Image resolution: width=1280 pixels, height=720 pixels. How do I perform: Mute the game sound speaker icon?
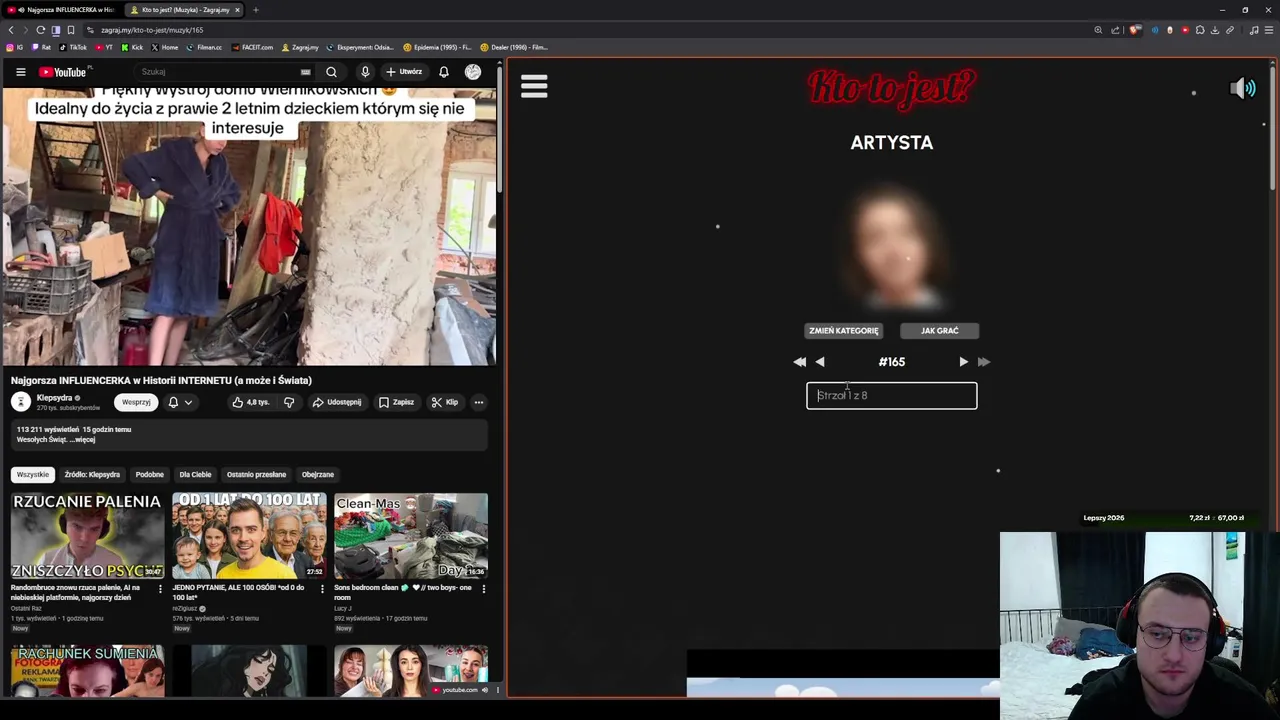1242,89
